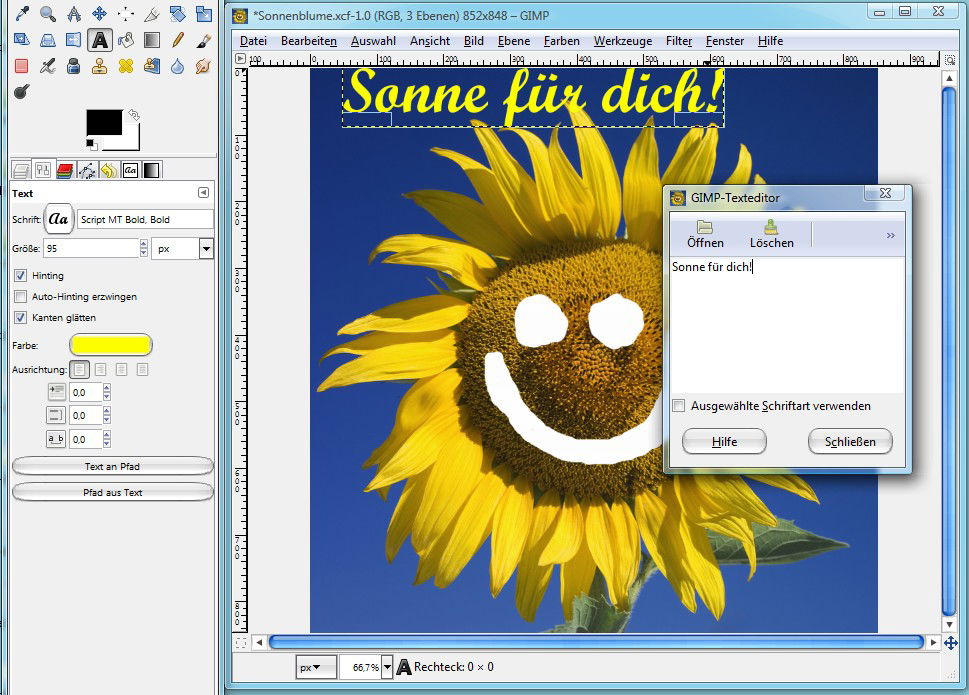Expand the Texteditor toolbar overflow arrows
The image size is (969, 695).
[x=891, y=235]
